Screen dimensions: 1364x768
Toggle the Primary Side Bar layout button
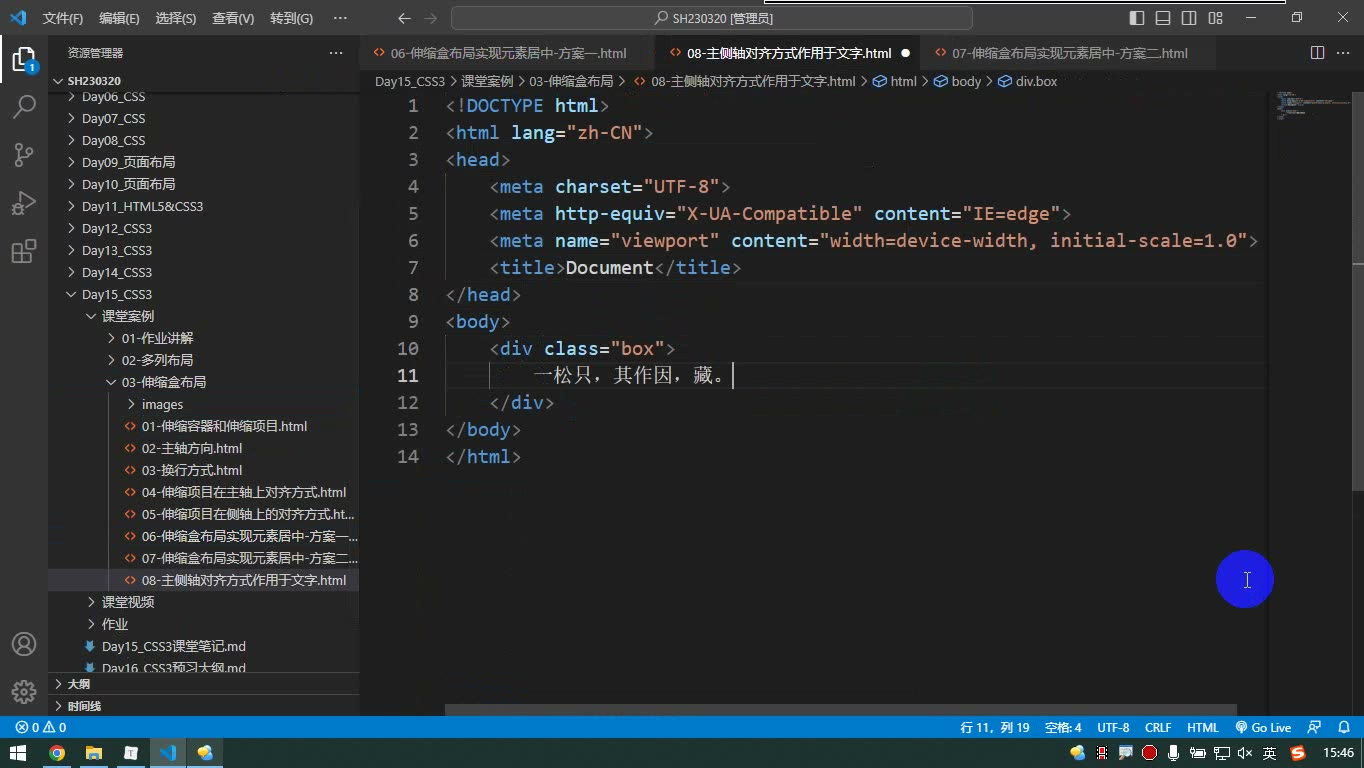pyautogui.click(x=1137, y=18)
